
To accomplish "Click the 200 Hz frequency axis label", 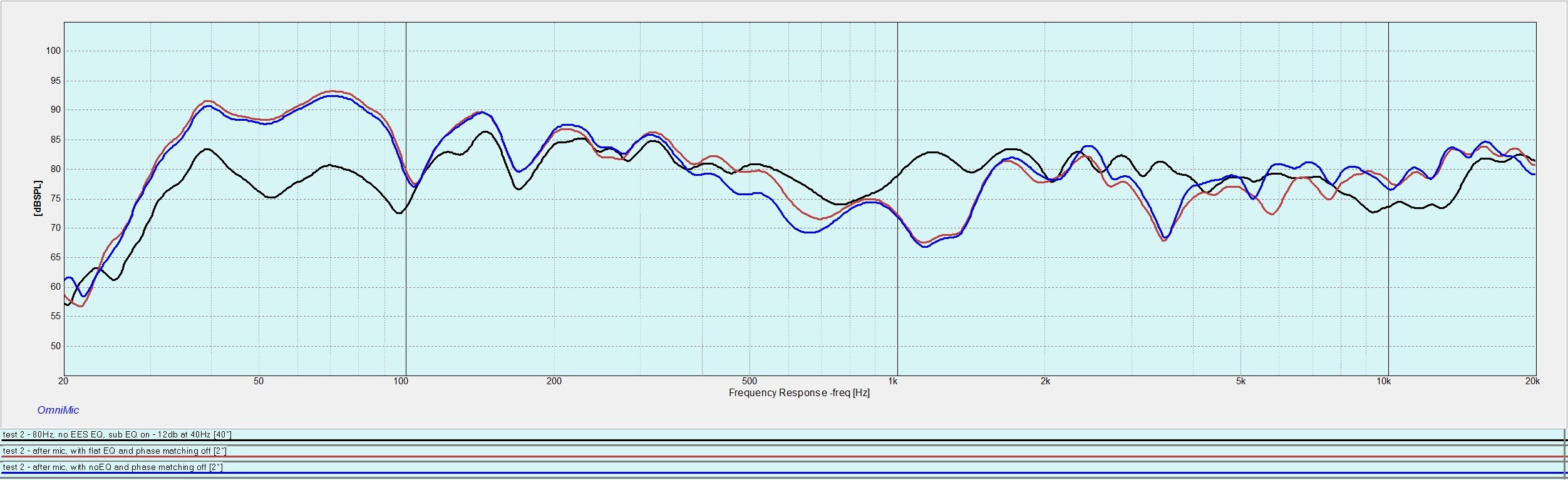I will [x=554, y=381].
